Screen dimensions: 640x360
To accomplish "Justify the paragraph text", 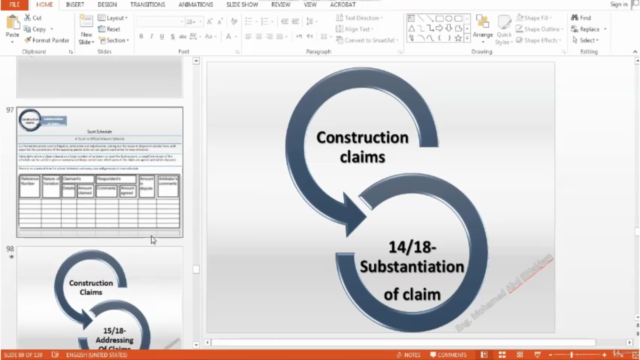I will (280, 37).
